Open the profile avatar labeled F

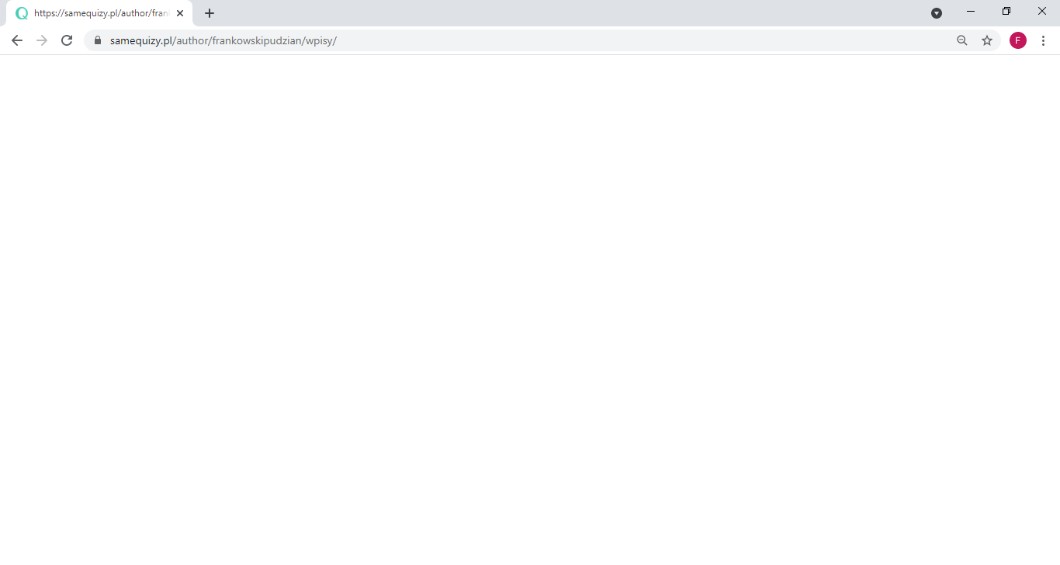click(1018, 40)
